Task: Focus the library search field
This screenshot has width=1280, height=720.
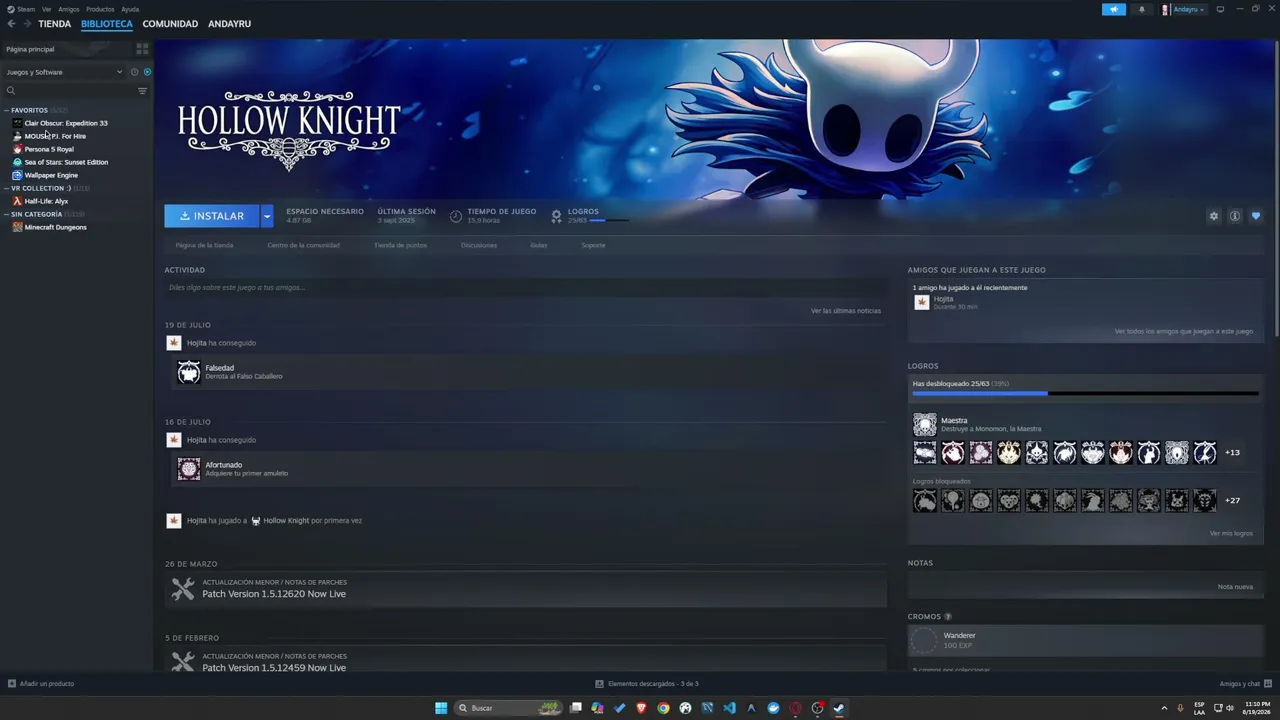Action: point(75,91)
